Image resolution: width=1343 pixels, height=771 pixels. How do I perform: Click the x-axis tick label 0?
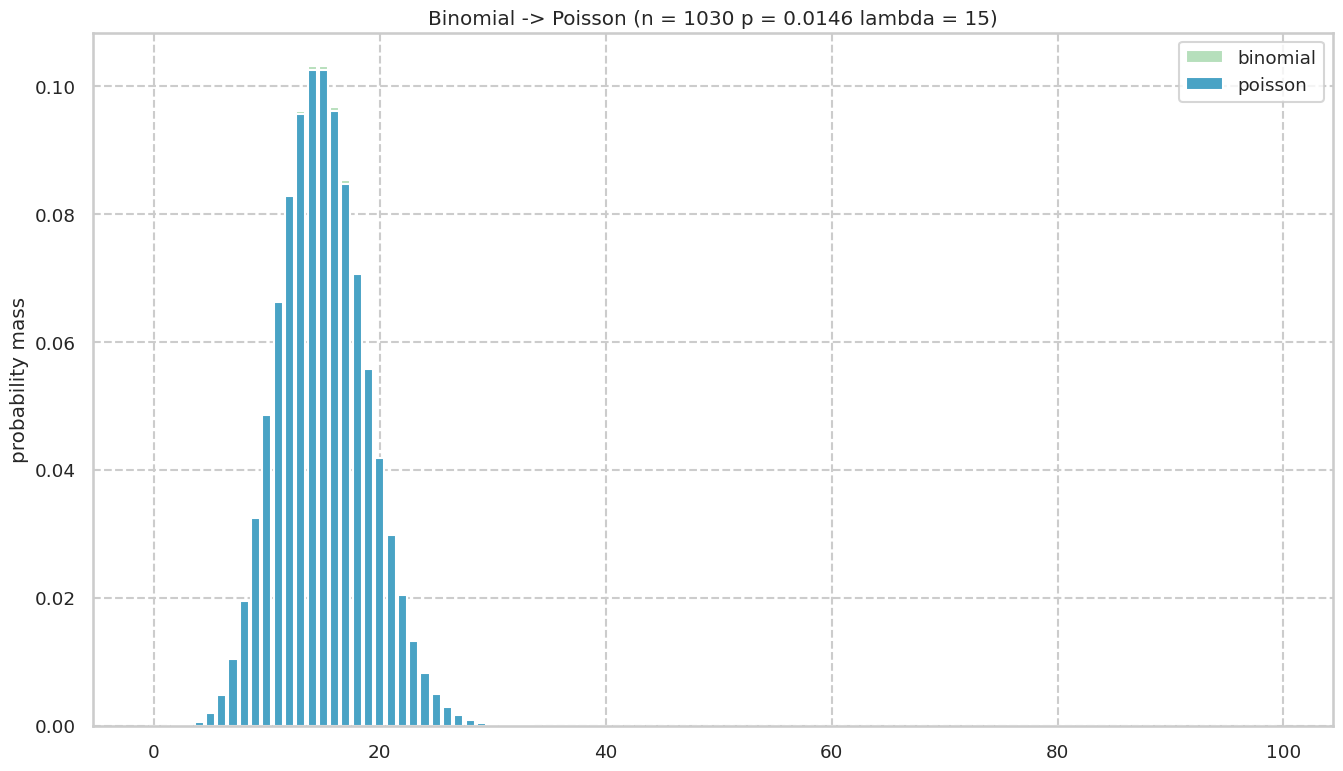point(154,751)
